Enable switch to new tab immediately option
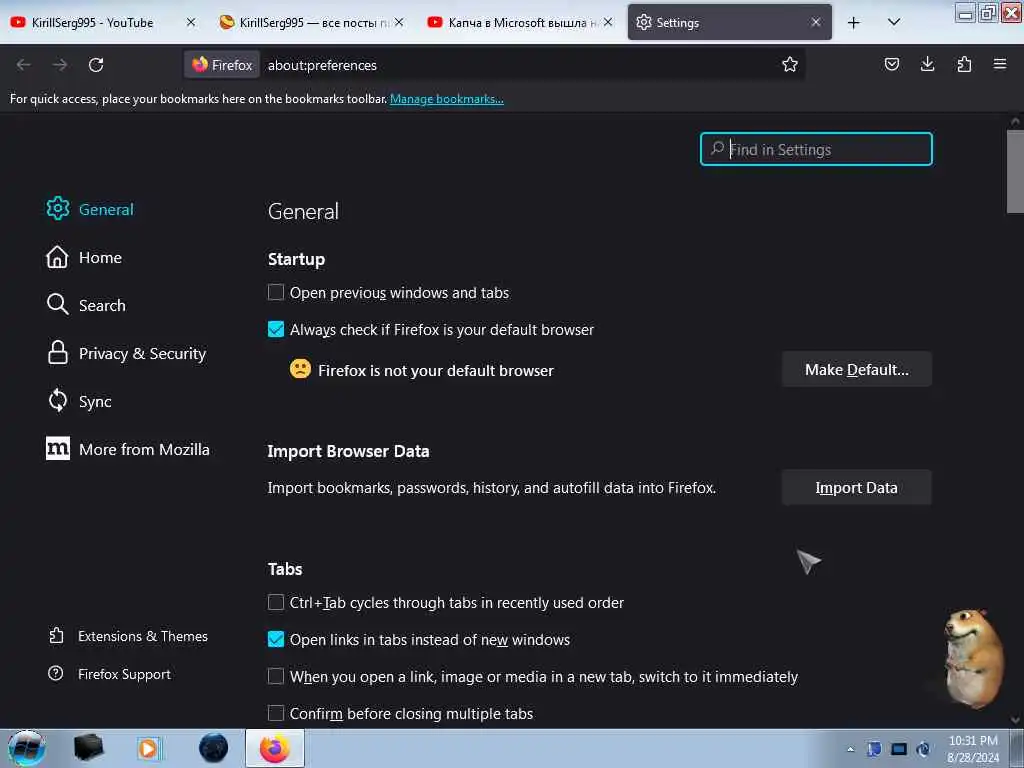Screen dimensions: 1024x768 [x=276, y=676]
